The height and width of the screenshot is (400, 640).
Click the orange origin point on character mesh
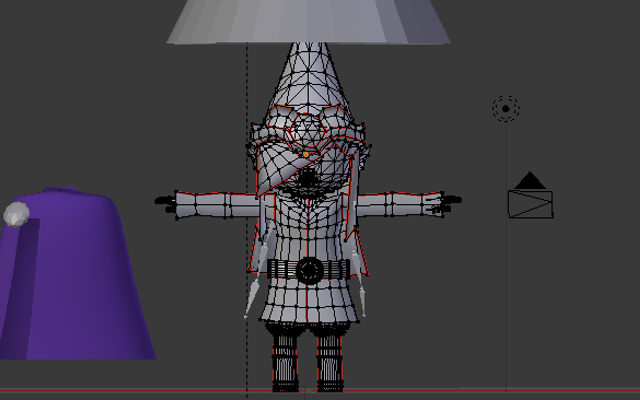(306, 155)
